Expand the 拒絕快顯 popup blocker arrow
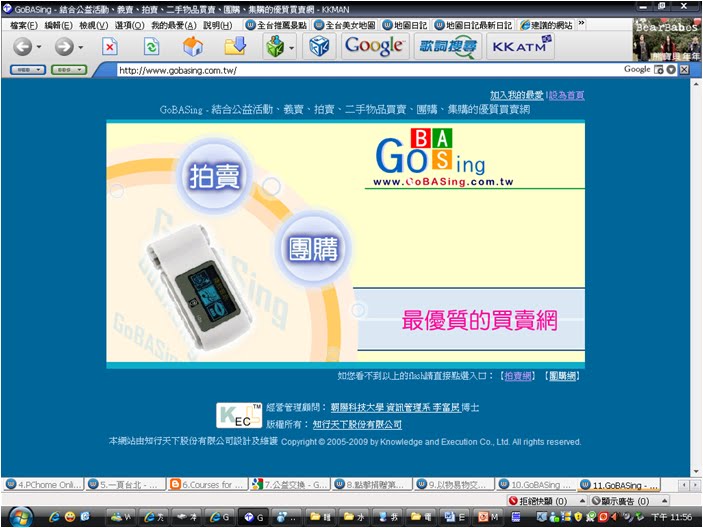The image size is (703, 528). click(582, 500)
